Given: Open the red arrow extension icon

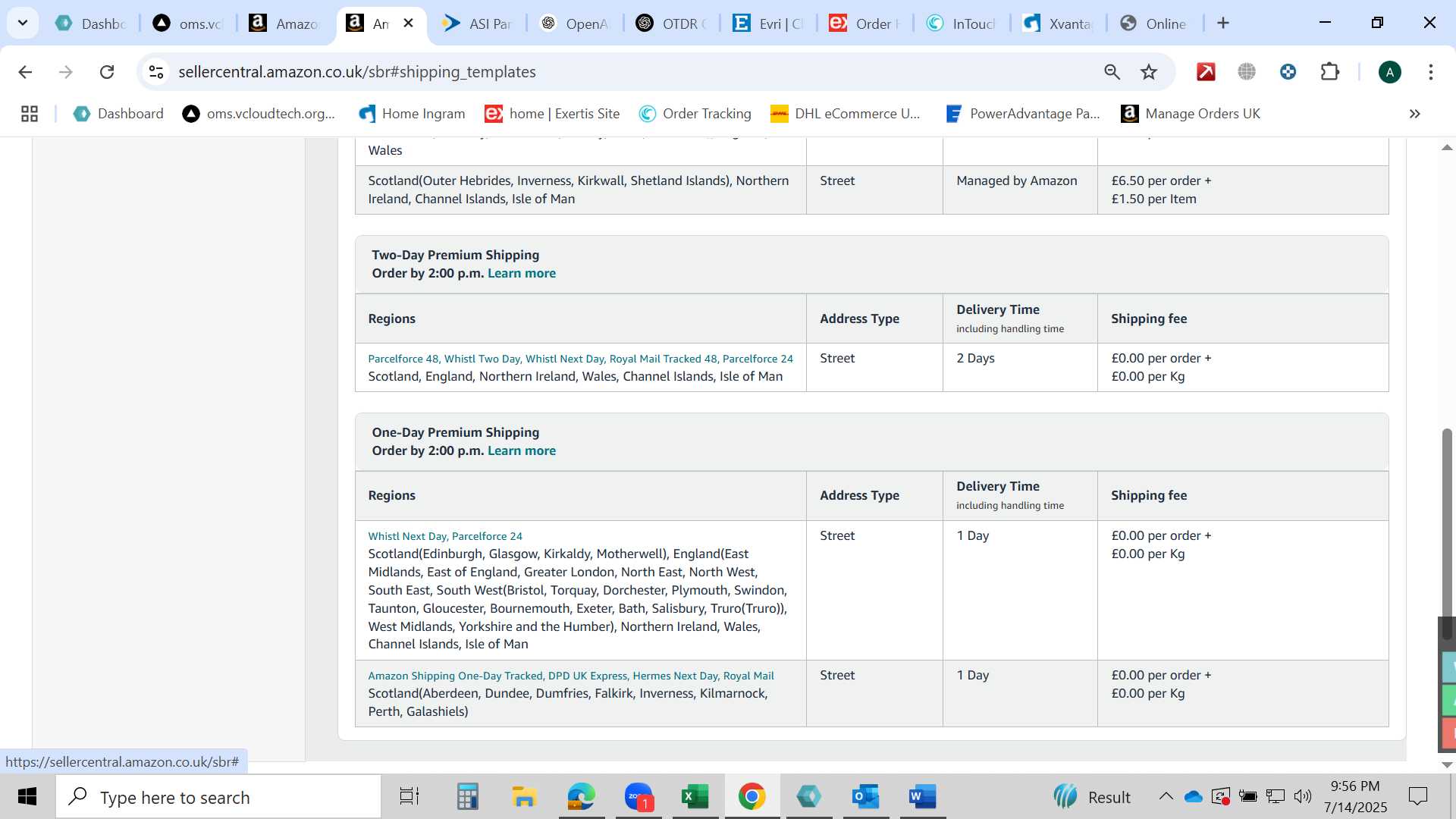Looking at the screenshot, I should (1206, 72).
